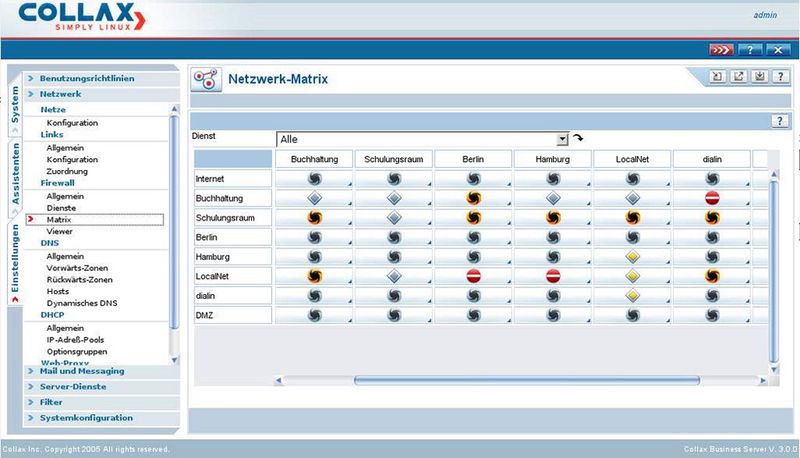This screenshot has width=800, height=458.
Task: Open Vorwärts-Zonen under DNS
Action: 77,268
